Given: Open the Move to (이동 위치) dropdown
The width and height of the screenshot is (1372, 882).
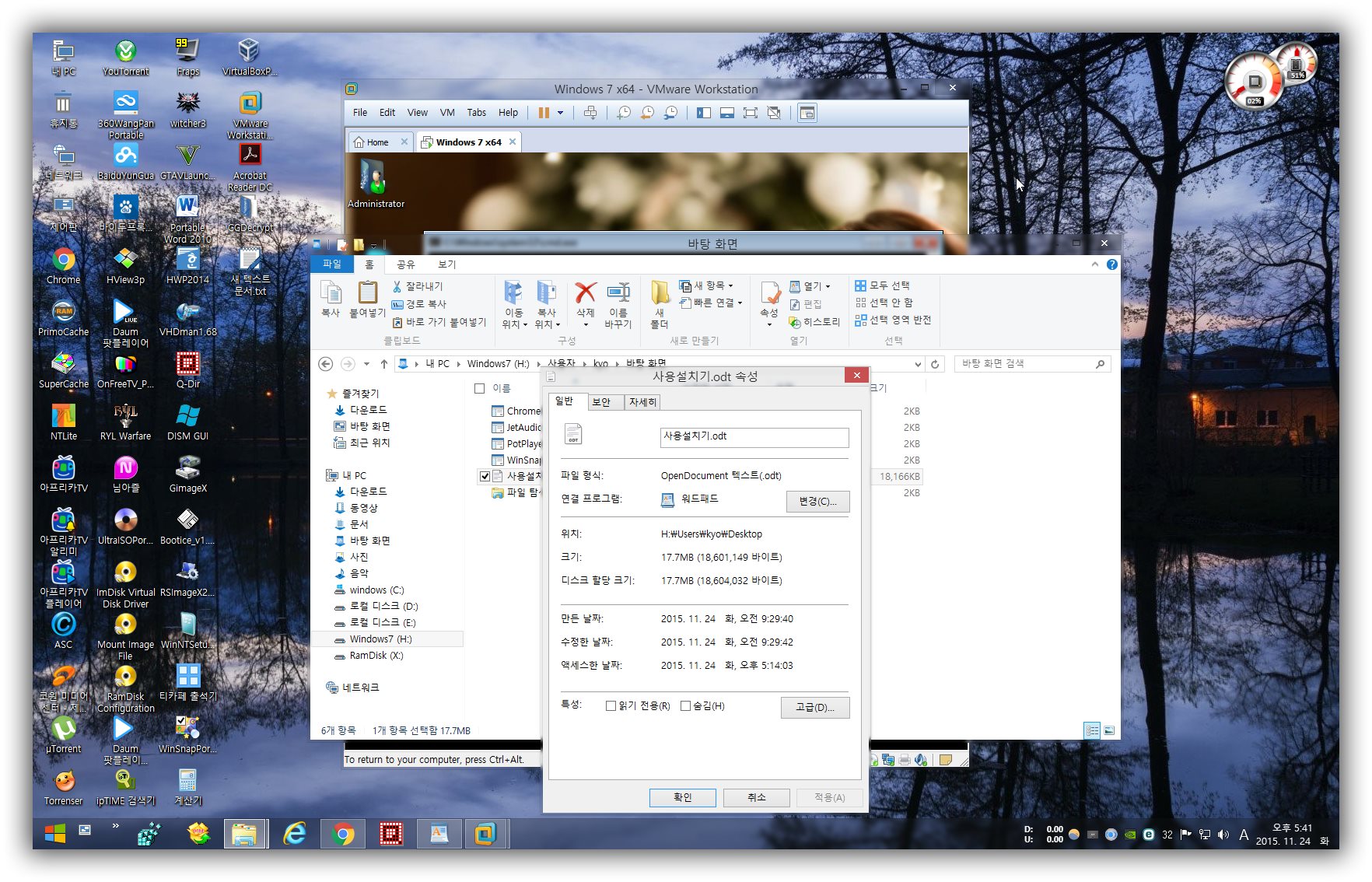Looking at the screenshot, I should point(513,304).
